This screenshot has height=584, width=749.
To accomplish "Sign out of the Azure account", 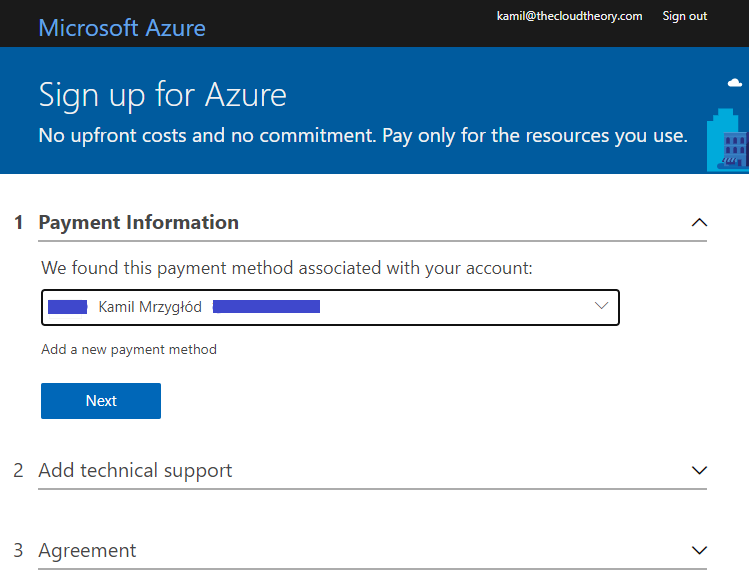I will click(684, 16).
